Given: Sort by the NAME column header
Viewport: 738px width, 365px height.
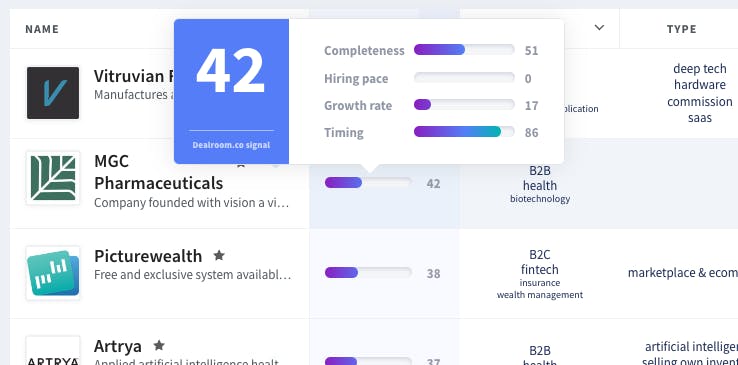Looking at the screenshot, I should 42,29.
